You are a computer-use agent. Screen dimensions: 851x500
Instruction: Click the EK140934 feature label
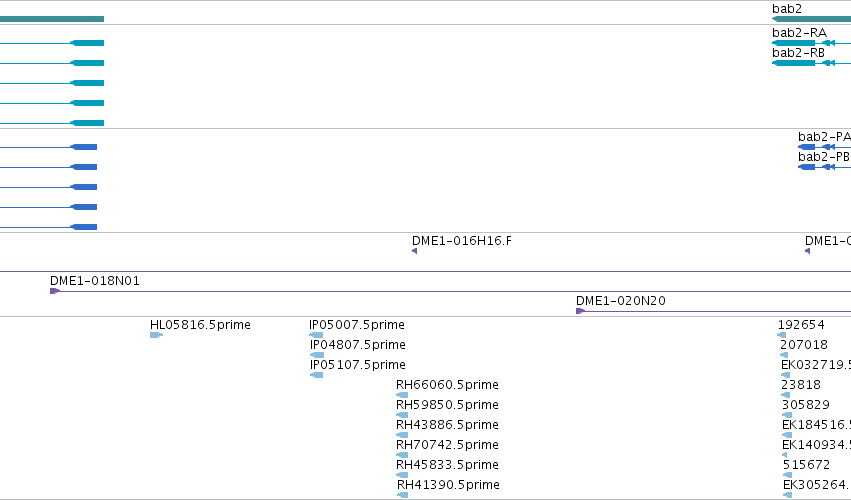[x=816, y=445]
